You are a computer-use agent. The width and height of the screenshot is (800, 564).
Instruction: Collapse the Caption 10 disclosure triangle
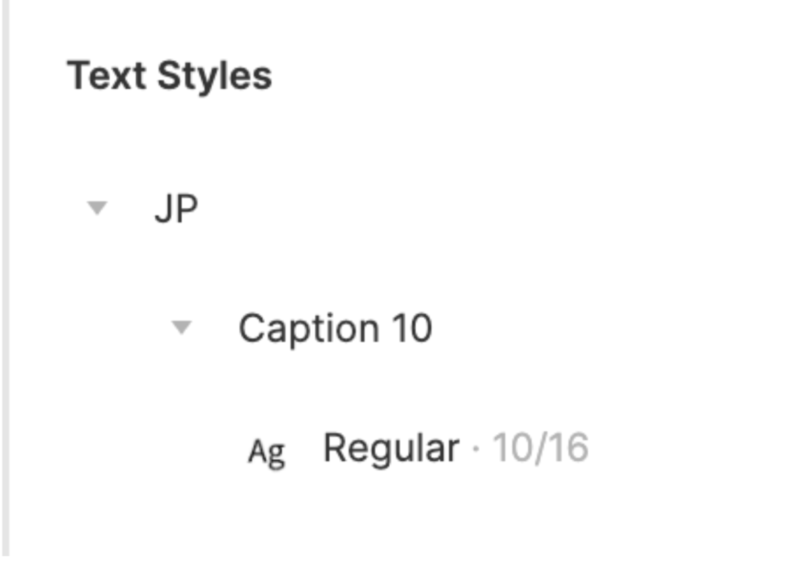click(x=181, y=327)
